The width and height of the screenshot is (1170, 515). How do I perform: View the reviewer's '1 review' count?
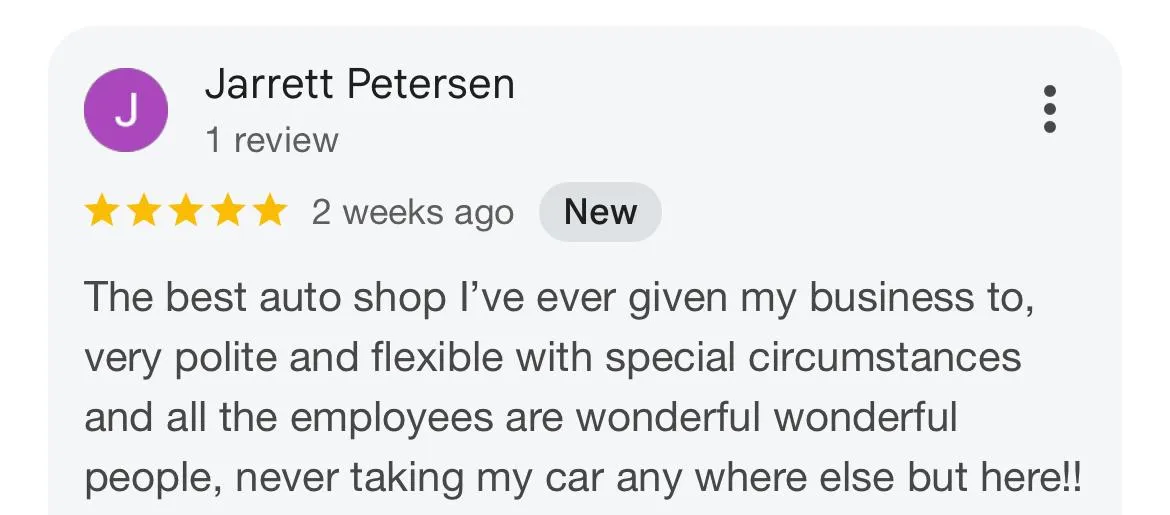click(x=272, y=140)
